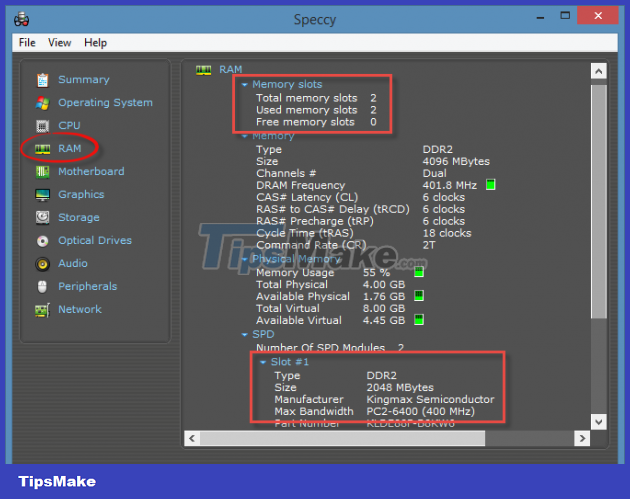630x499 pixels.
Task: Click the '2048 MBytes' Slot #1 size value
Action: 400,387
